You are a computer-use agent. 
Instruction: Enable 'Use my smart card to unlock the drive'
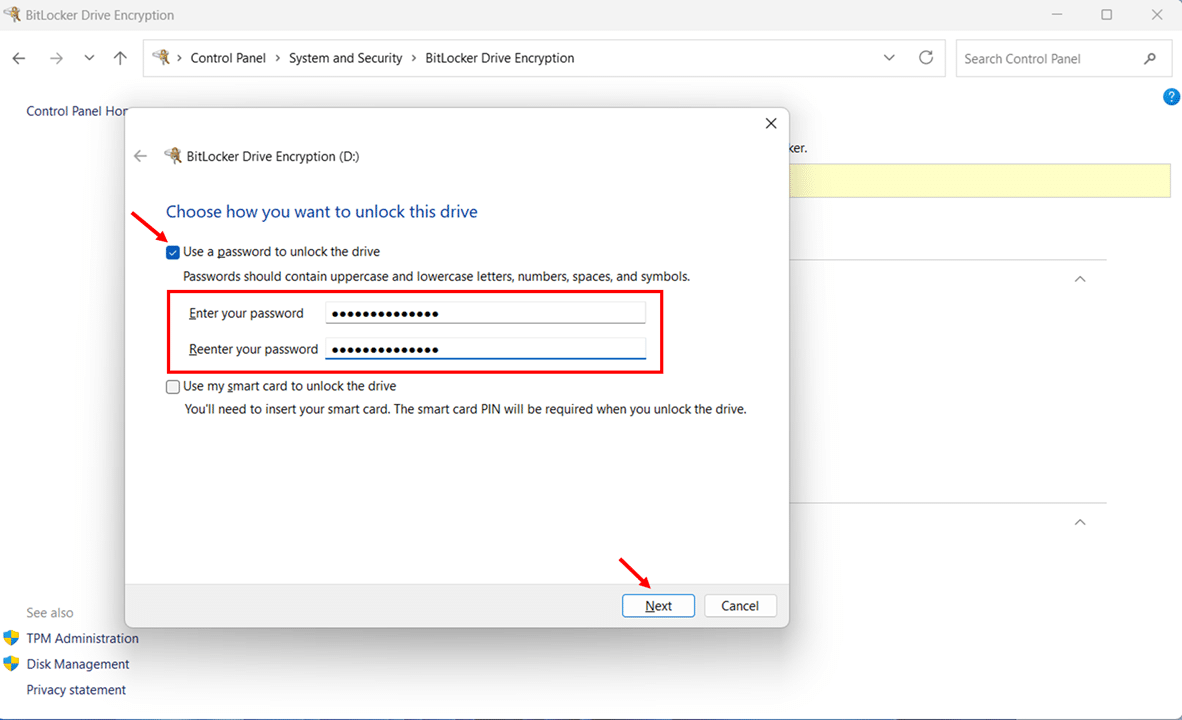pyautogui.click(x=173, y=387)
